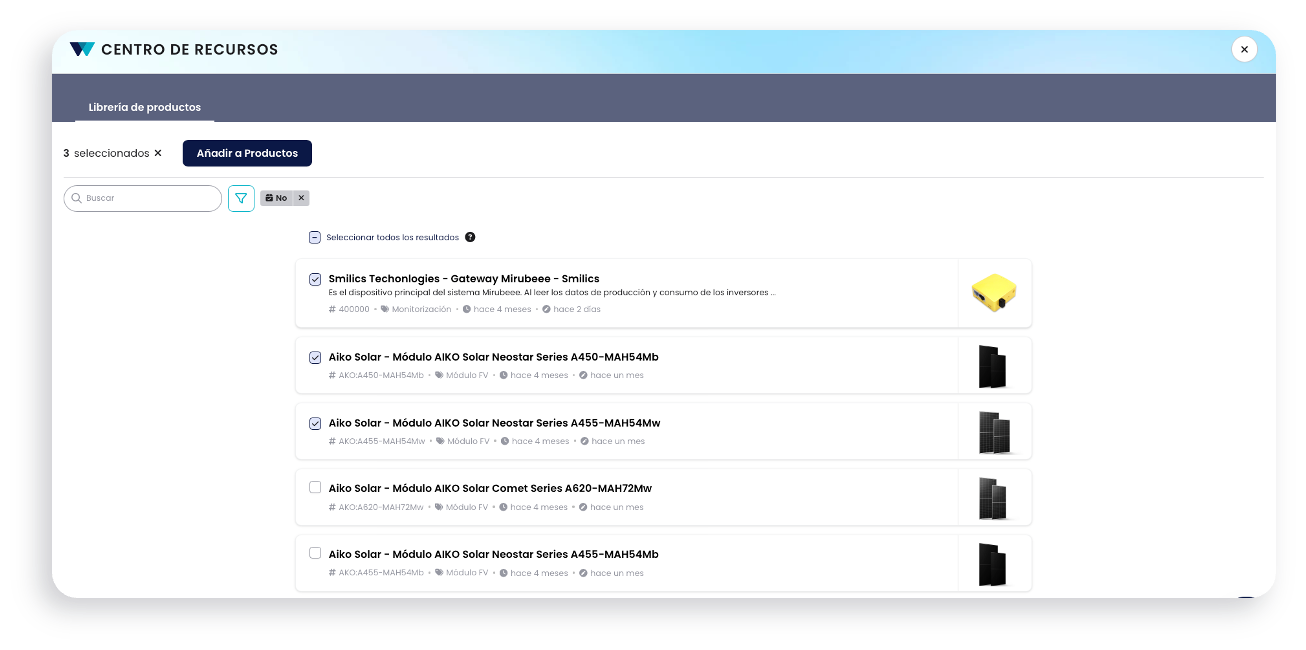Image resolution: width=1306 pixels, height=650 pixels.
Task: Click reference code AKO:A455-MAH54Mw
Action: point(382,442)
